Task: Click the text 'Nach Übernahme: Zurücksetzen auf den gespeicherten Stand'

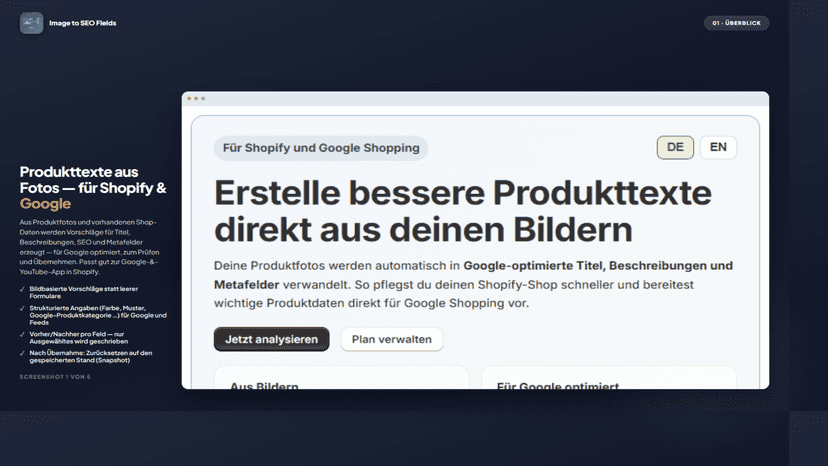Action: [x=91, y=357]
